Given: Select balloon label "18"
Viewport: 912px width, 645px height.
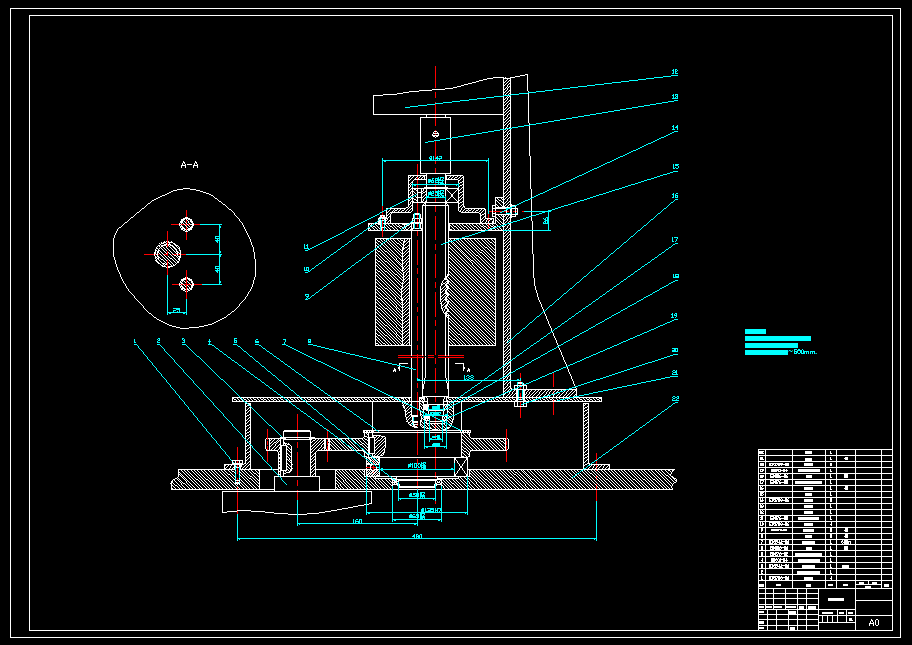Looking at the screenshot, I should coord(675,277).
